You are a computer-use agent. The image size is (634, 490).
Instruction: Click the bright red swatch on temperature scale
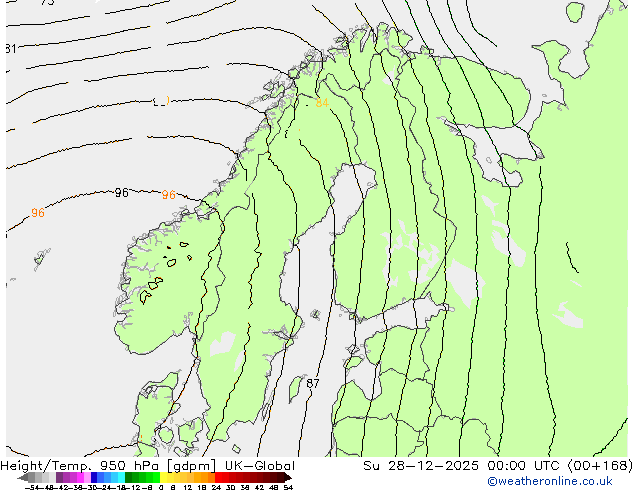click(x=218, y=477)
